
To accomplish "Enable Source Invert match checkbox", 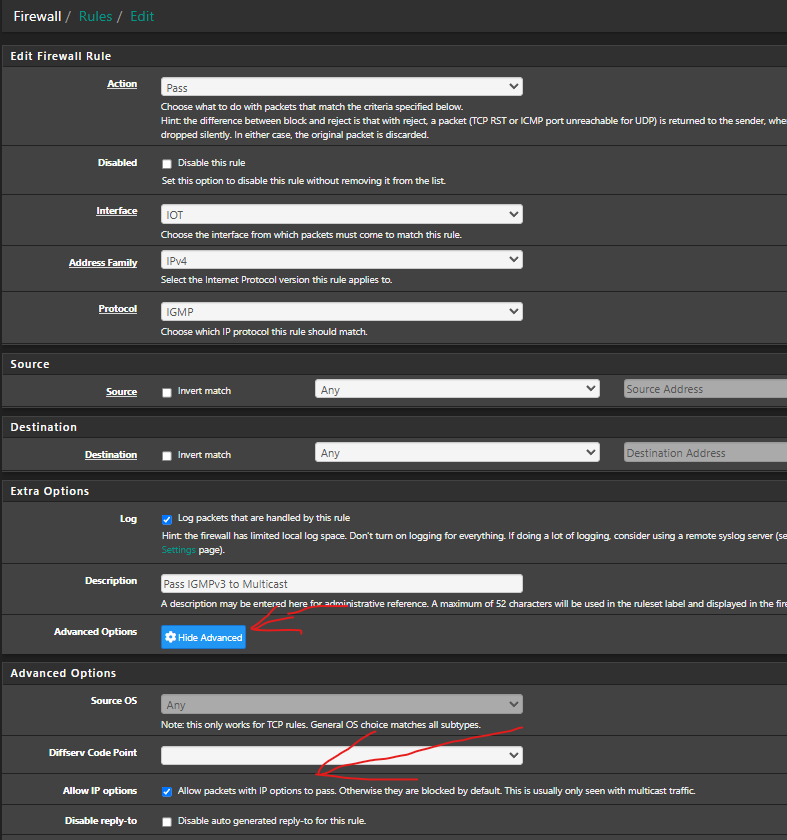I will 167,392.
